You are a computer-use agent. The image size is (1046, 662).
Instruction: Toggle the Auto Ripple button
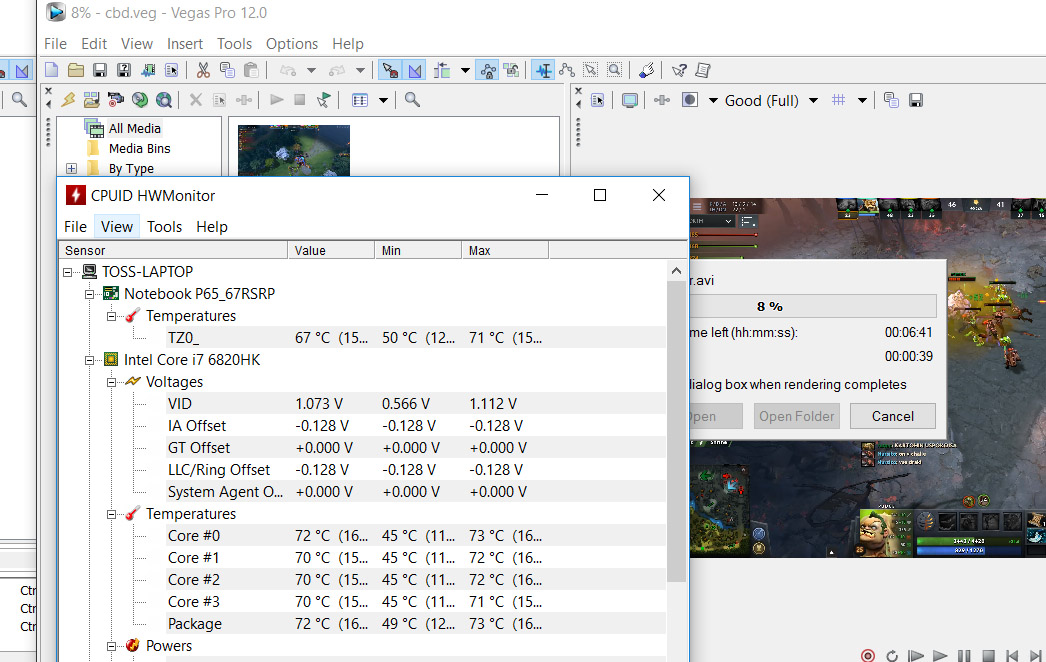coord(442,70)
